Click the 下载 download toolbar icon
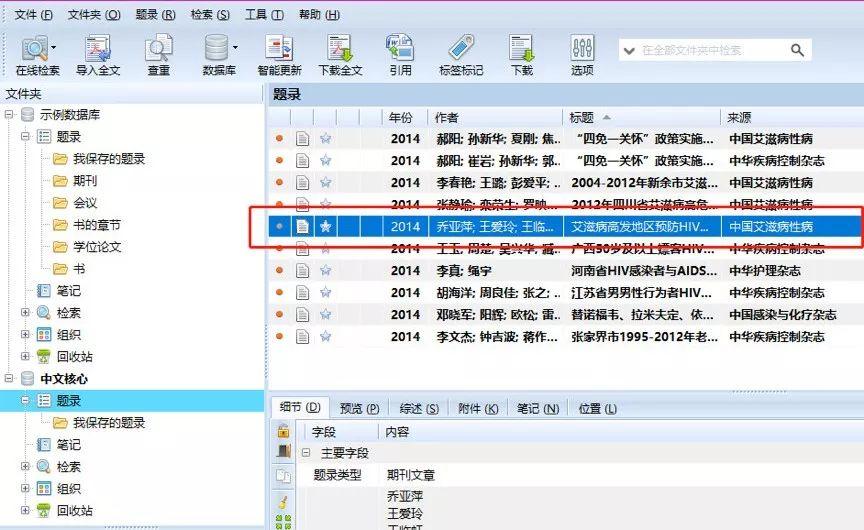The image size is (864, 530). pos(521,48)
